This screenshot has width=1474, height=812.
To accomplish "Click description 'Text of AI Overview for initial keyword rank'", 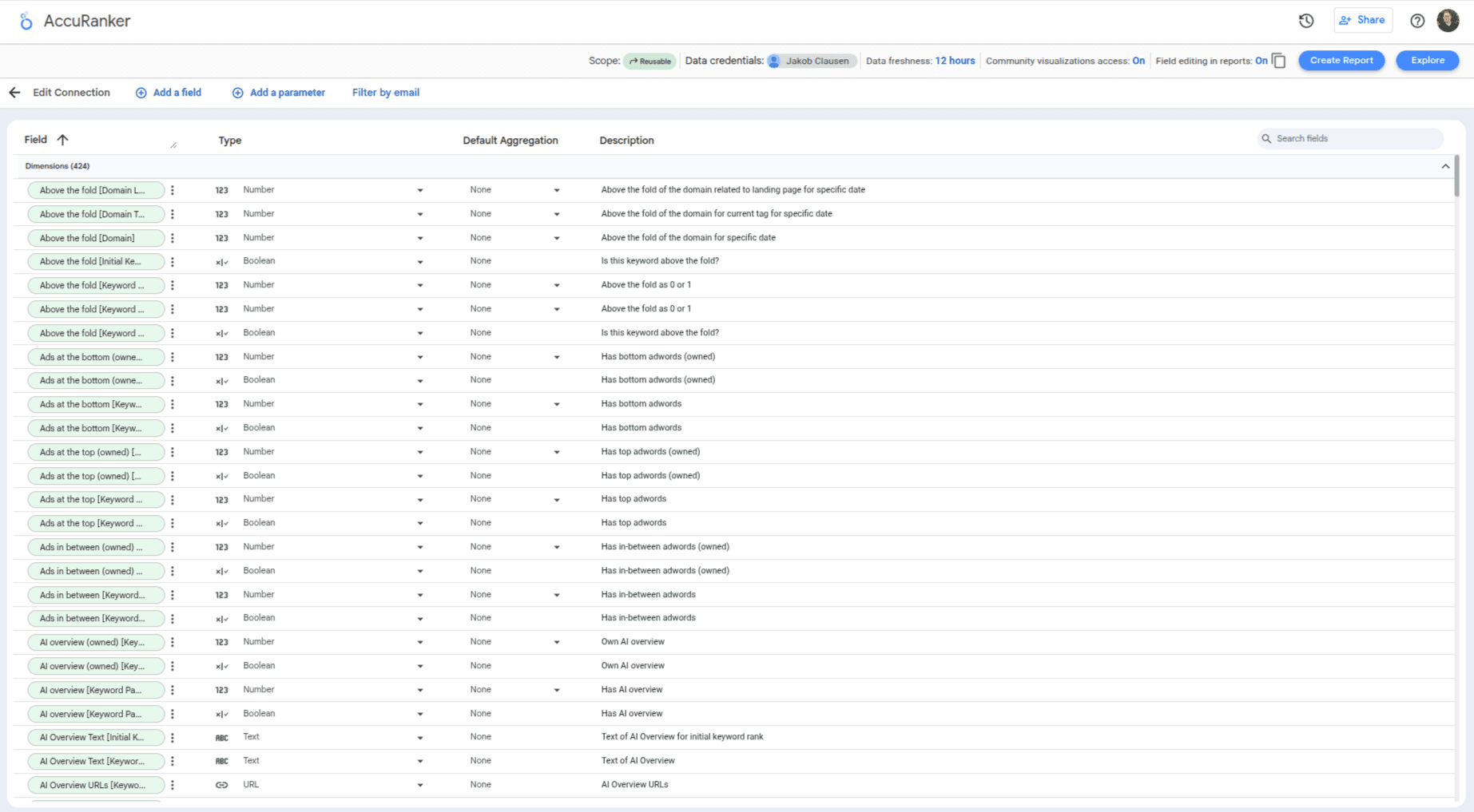I will pos(682,737).
